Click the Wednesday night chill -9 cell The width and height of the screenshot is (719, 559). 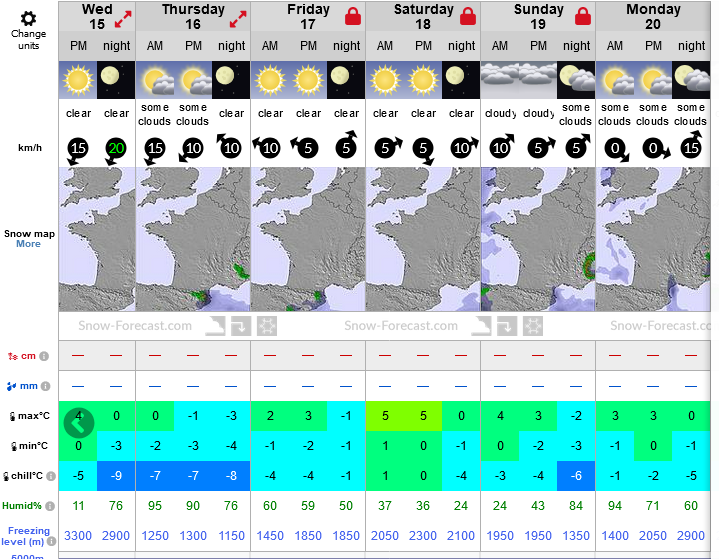pyautogui.click(x=116, y=476)
